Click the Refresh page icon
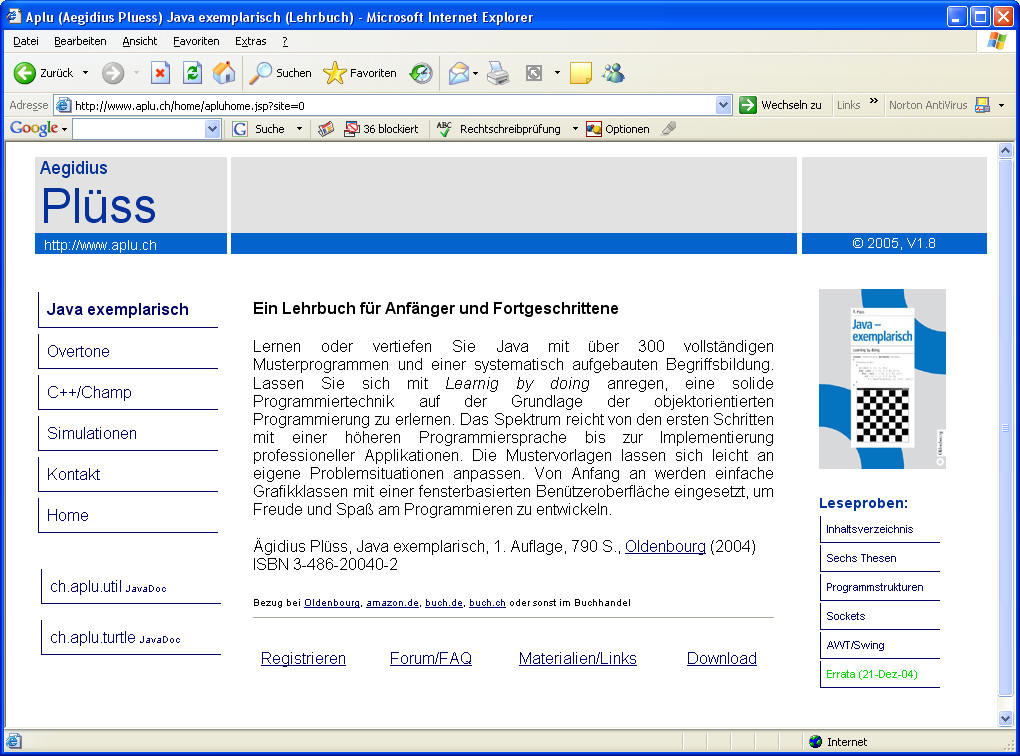1020x756 pixels. pyautogui.click(x=192, y=73)
